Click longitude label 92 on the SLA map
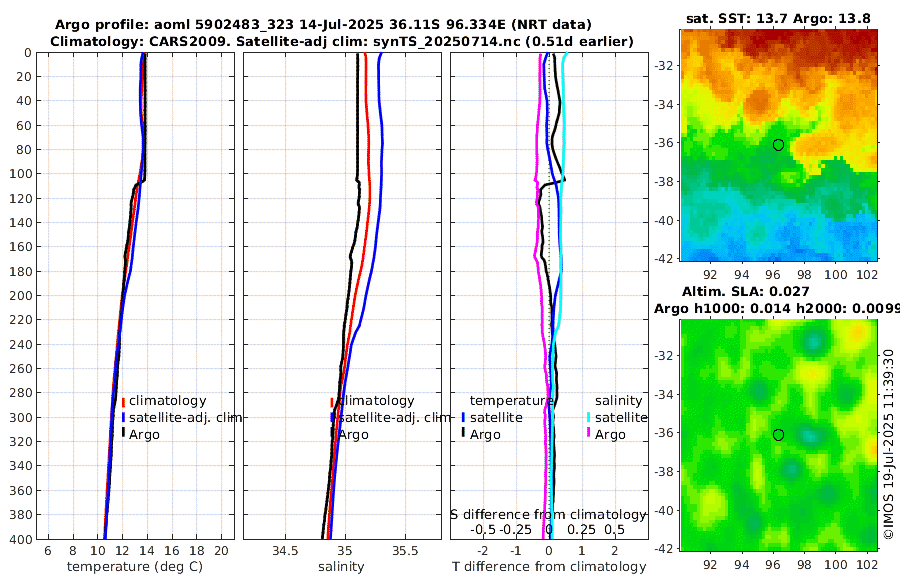The image size is (900, 580). pos(710,565)
